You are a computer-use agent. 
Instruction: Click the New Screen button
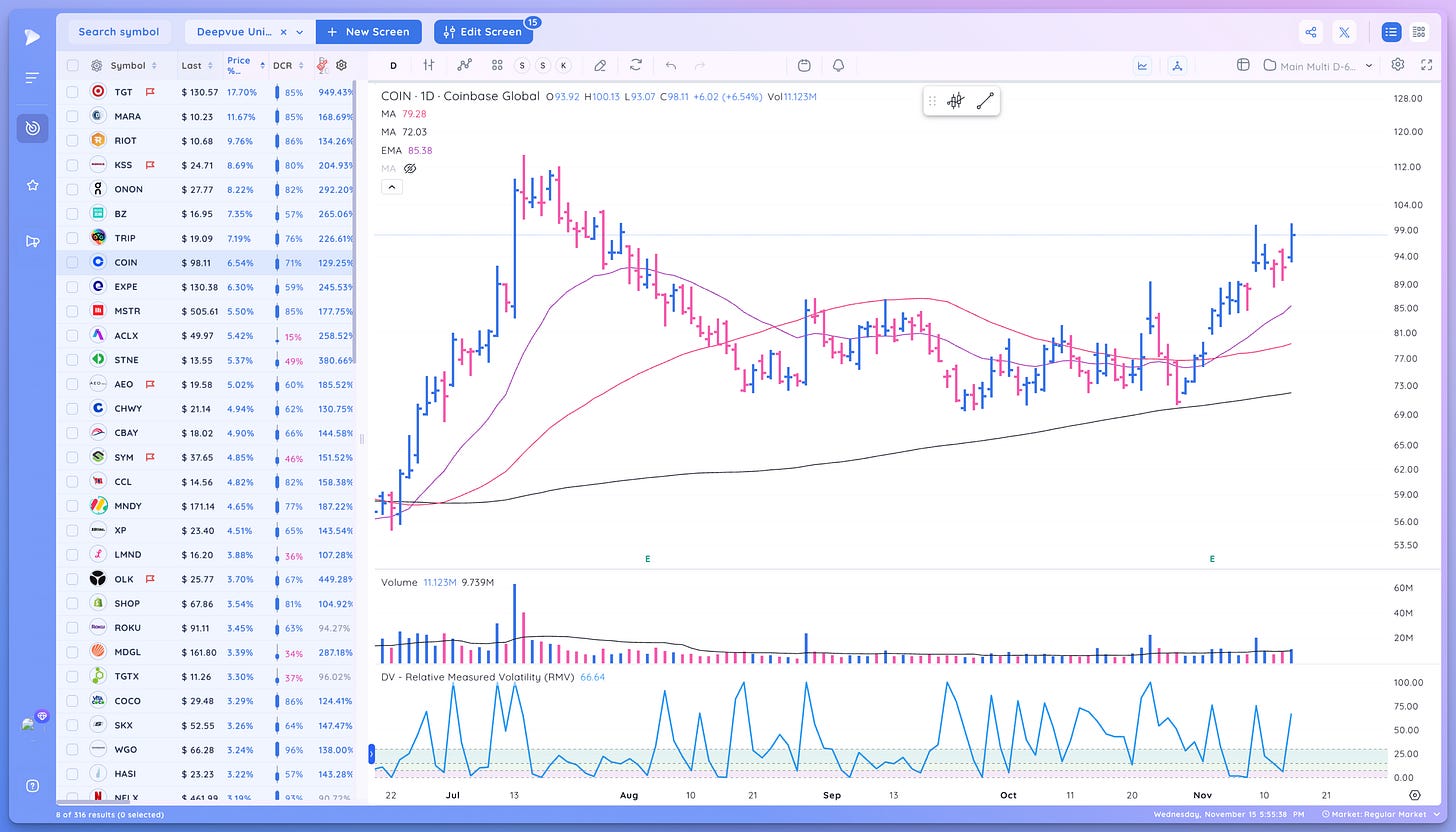coord(369,32)
